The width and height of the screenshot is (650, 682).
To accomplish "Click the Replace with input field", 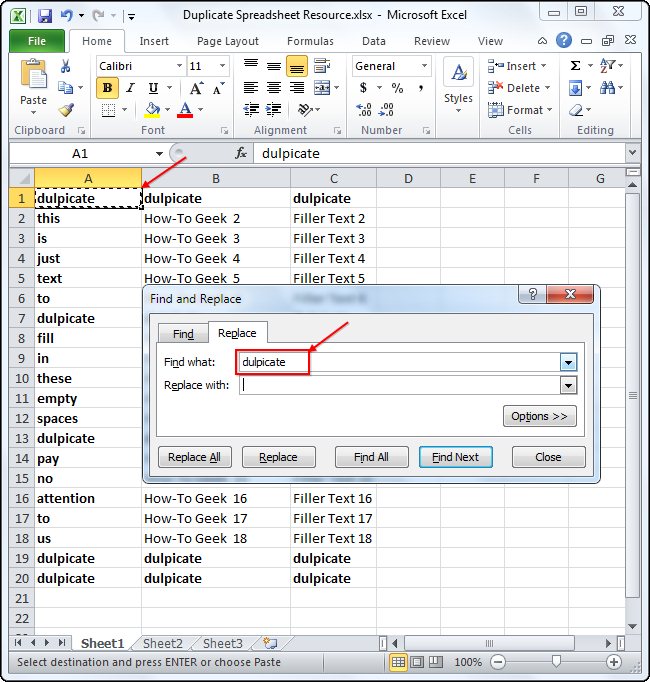I will (399, 385).
